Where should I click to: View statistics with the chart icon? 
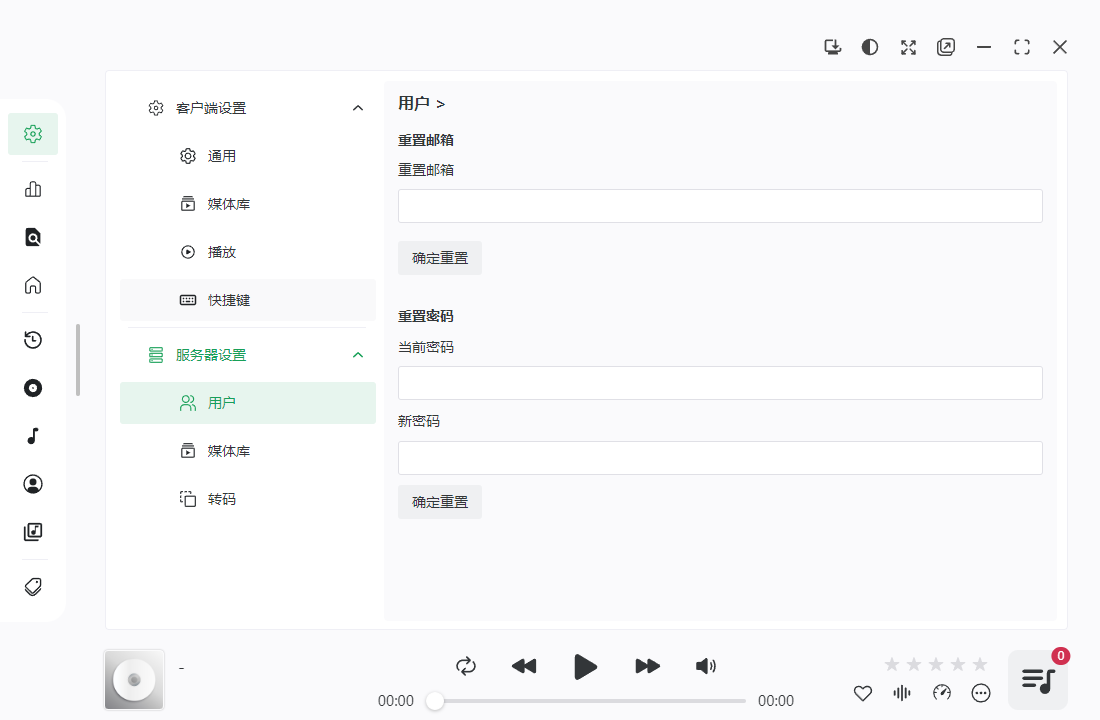pos(32,188)
